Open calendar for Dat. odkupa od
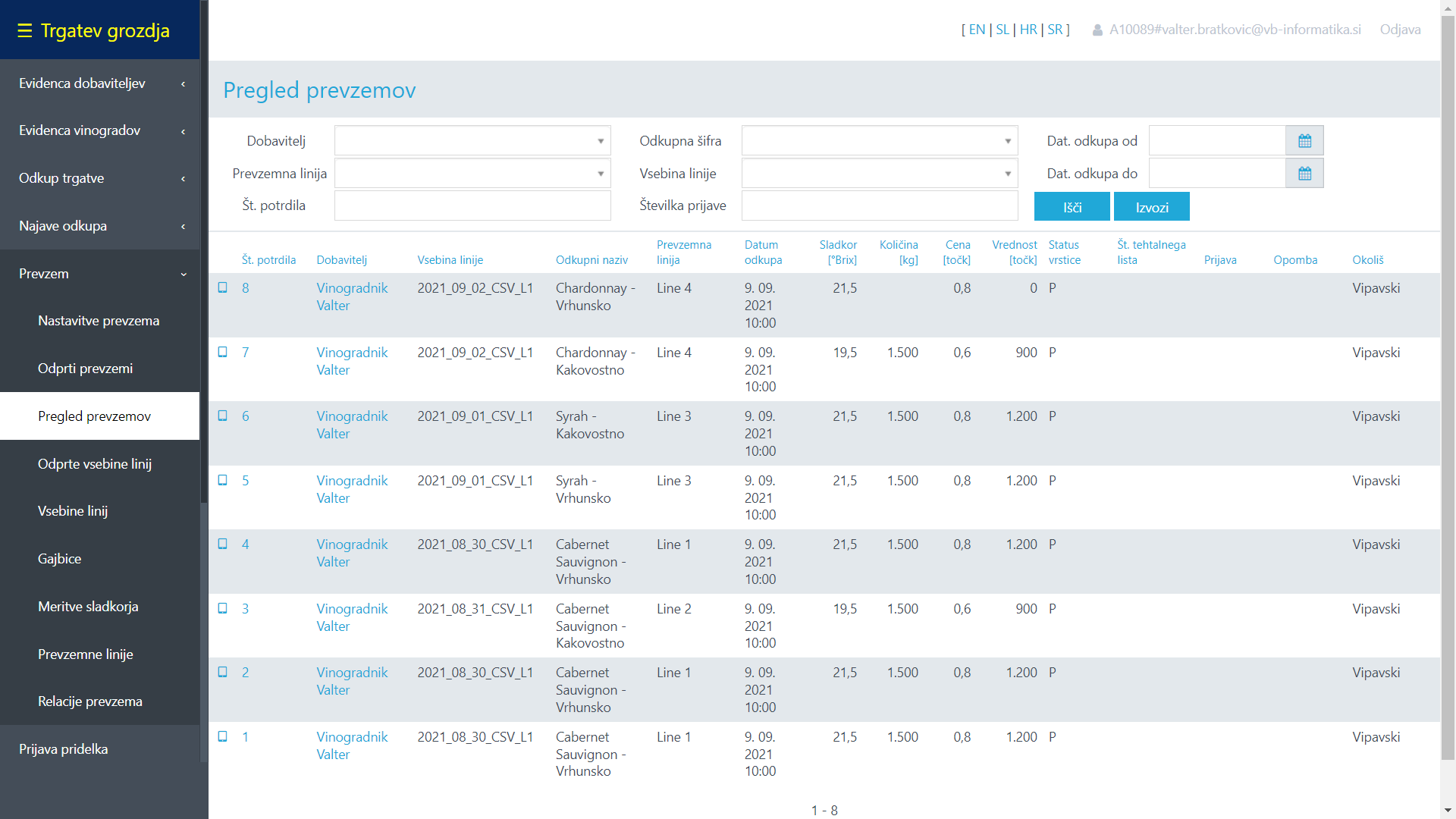Viewport: 1456px width, 819px height. pos(1304,141)
